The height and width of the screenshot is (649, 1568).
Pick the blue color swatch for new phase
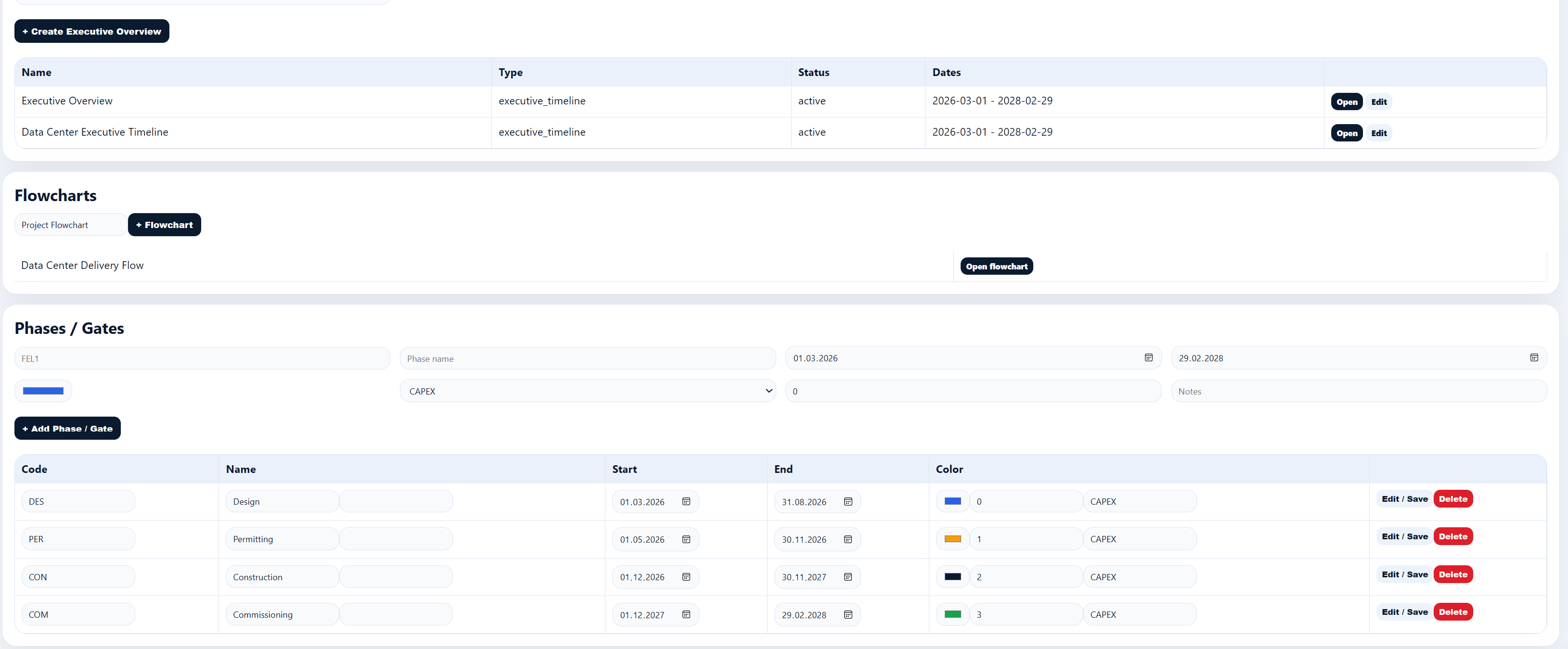[43, 391]
